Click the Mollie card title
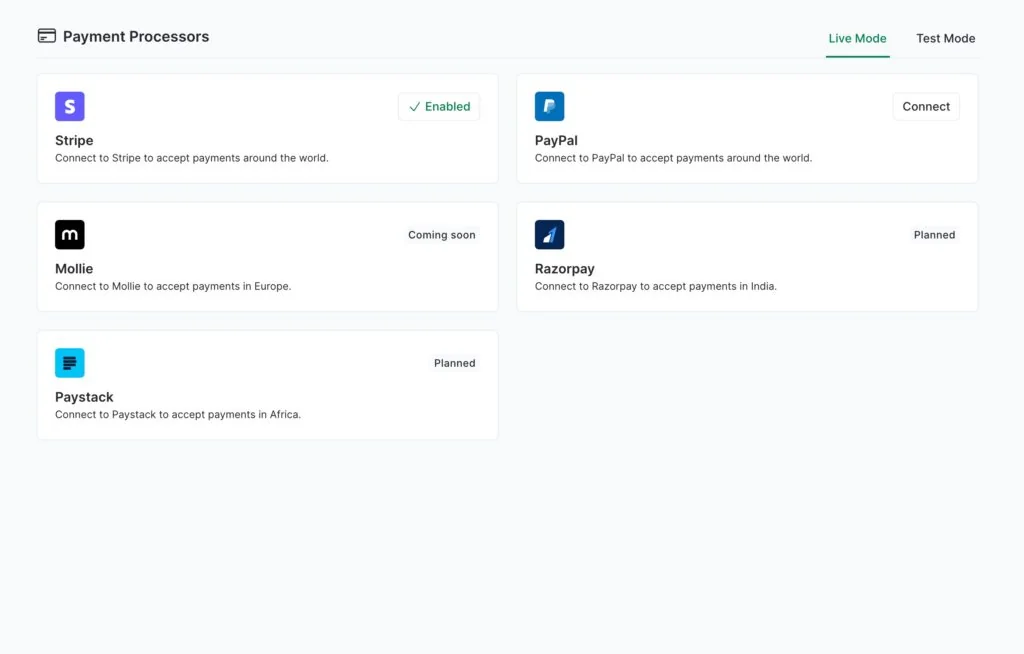Viewport: 1024px width, 654px height. pos(73,268)
